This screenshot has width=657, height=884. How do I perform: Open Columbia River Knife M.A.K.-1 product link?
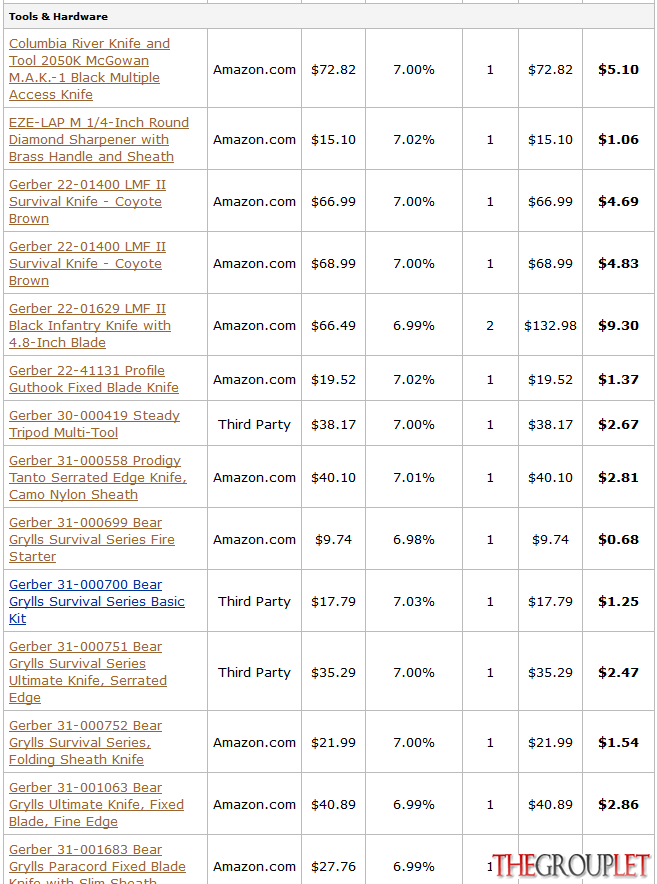coord(89,69)
